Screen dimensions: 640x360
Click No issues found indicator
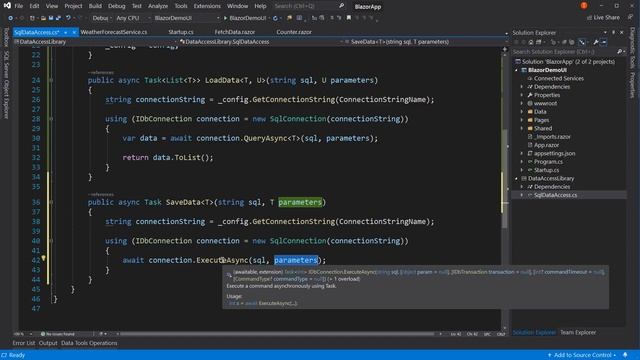[58, 334]
